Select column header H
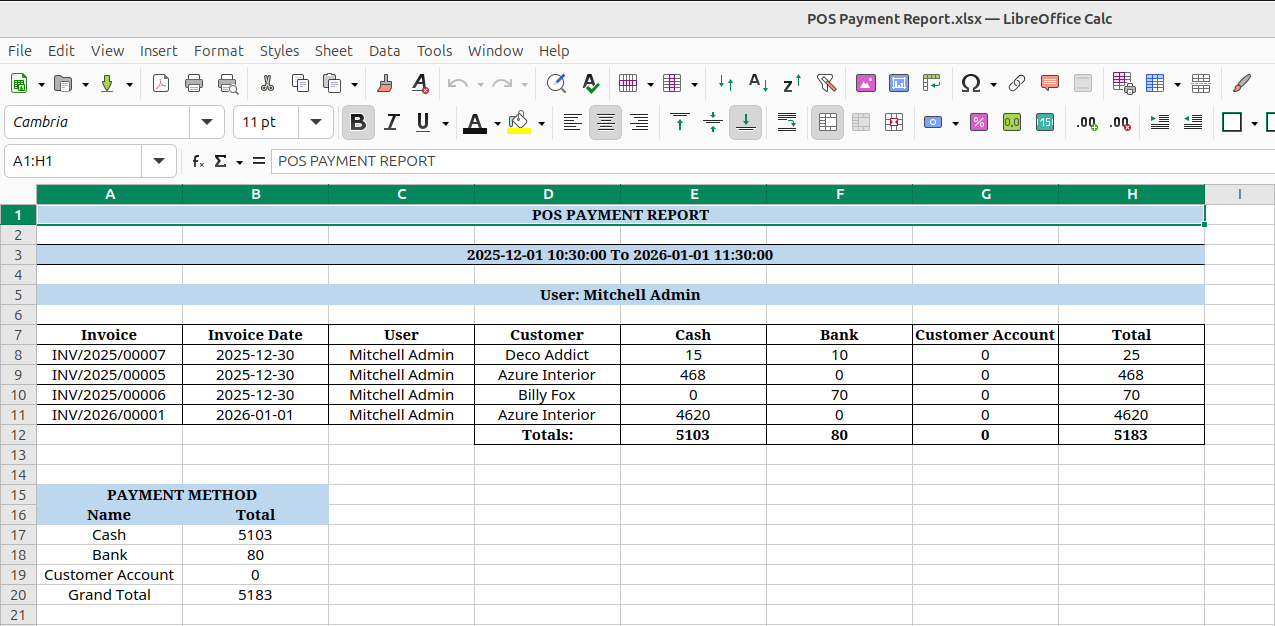This screenshot has width=1275, height=626. (x=1131, y=194)
